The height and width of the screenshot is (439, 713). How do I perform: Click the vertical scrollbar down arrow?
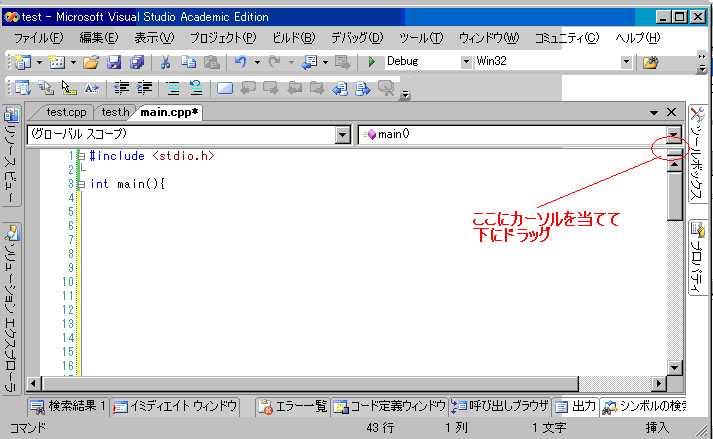click(675, 368)
